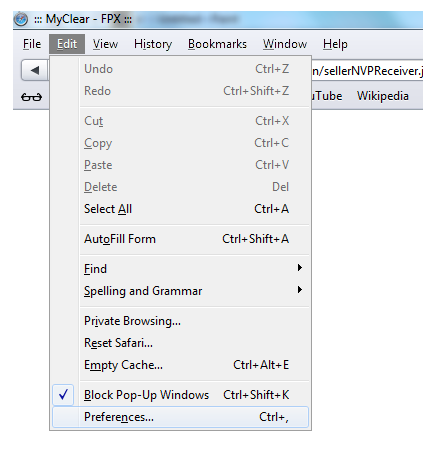Viewport: 429px width, 457px height.
Task: Open the Bookmarks menu
Action: tap(217, 44)
